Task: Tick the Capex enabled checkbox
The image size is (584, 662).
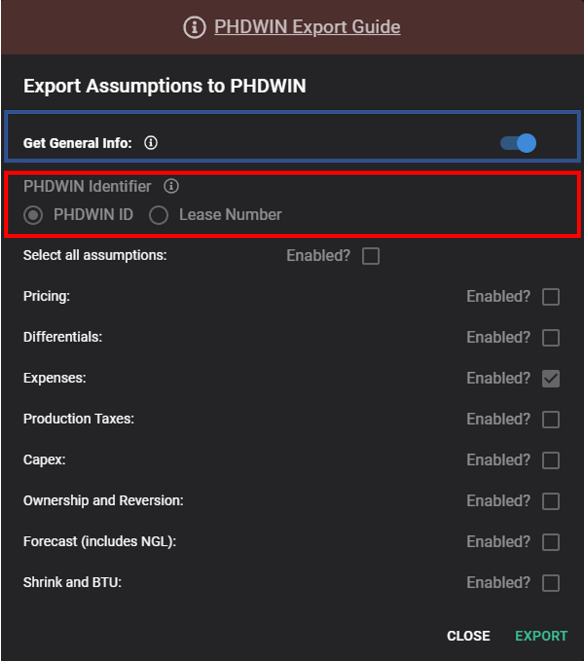Action: point(551,460)
